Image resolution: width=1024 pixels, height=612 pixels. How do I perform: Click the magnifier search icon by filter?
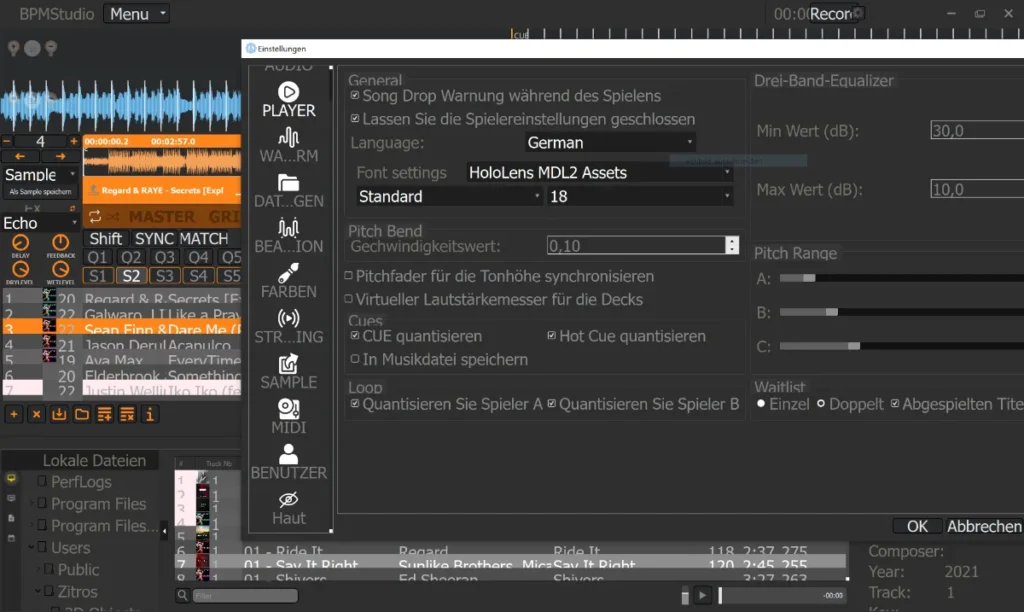pyautogui.click(x=183, y=595)
